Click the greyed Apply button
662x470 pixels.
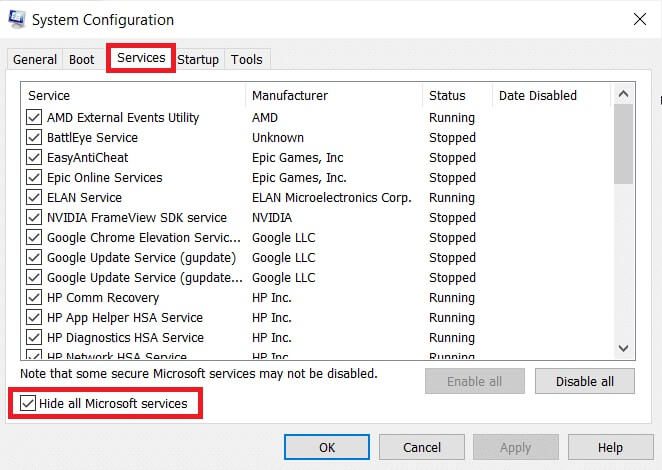point(515,447)
